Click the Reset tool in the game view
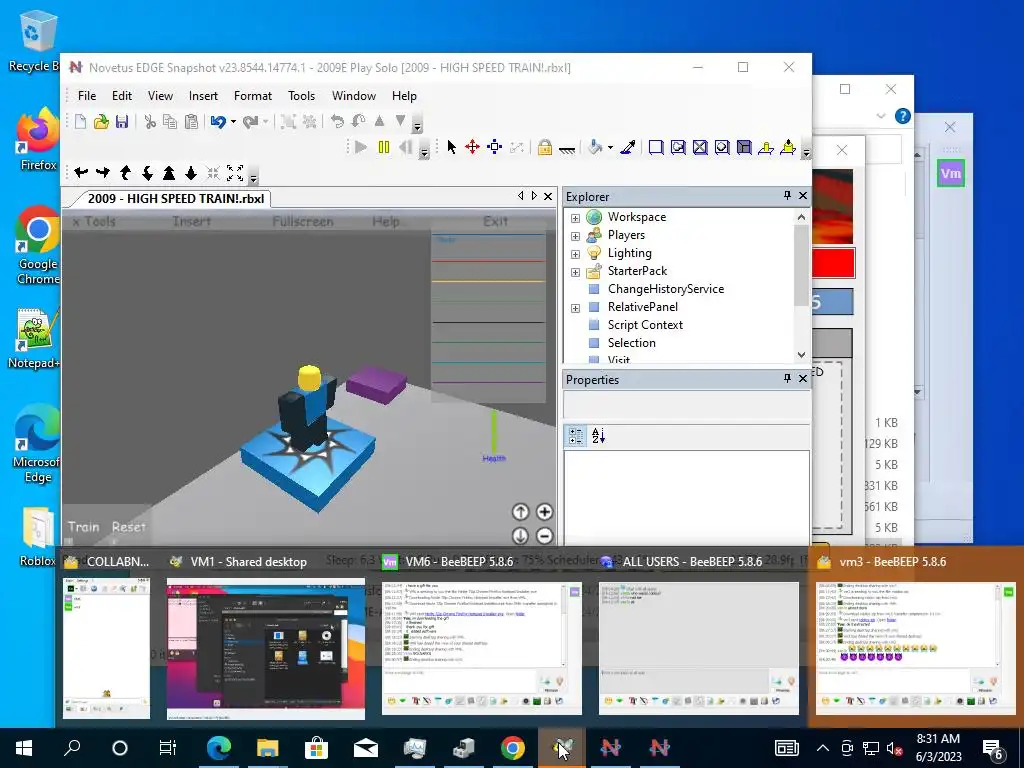1024x768 pixels. pyautogui.click(x=129, y=526)
